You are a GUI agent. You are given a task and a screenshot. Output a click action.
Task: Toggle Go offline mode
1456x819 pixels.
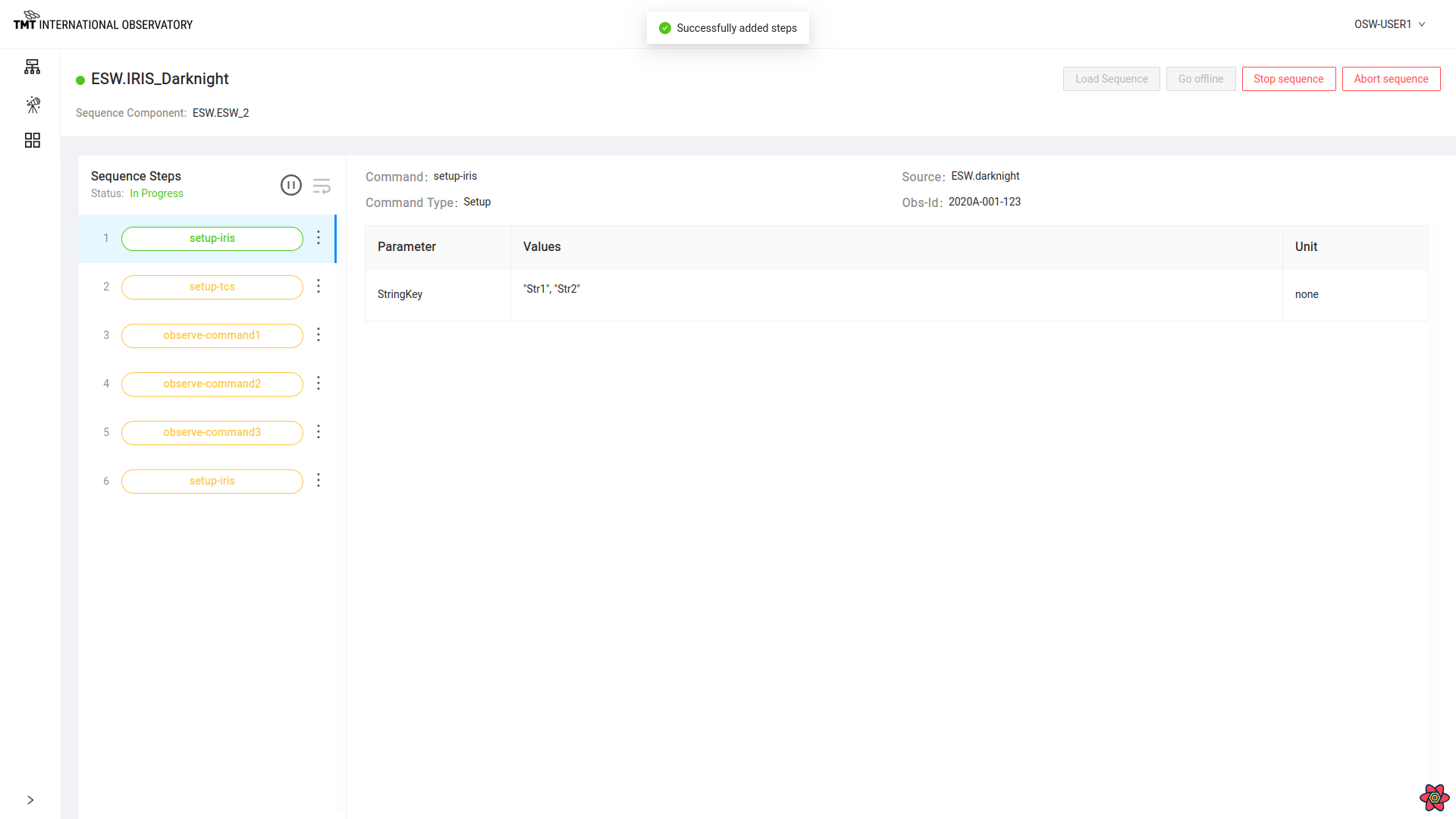click(x=1200, y=78)
